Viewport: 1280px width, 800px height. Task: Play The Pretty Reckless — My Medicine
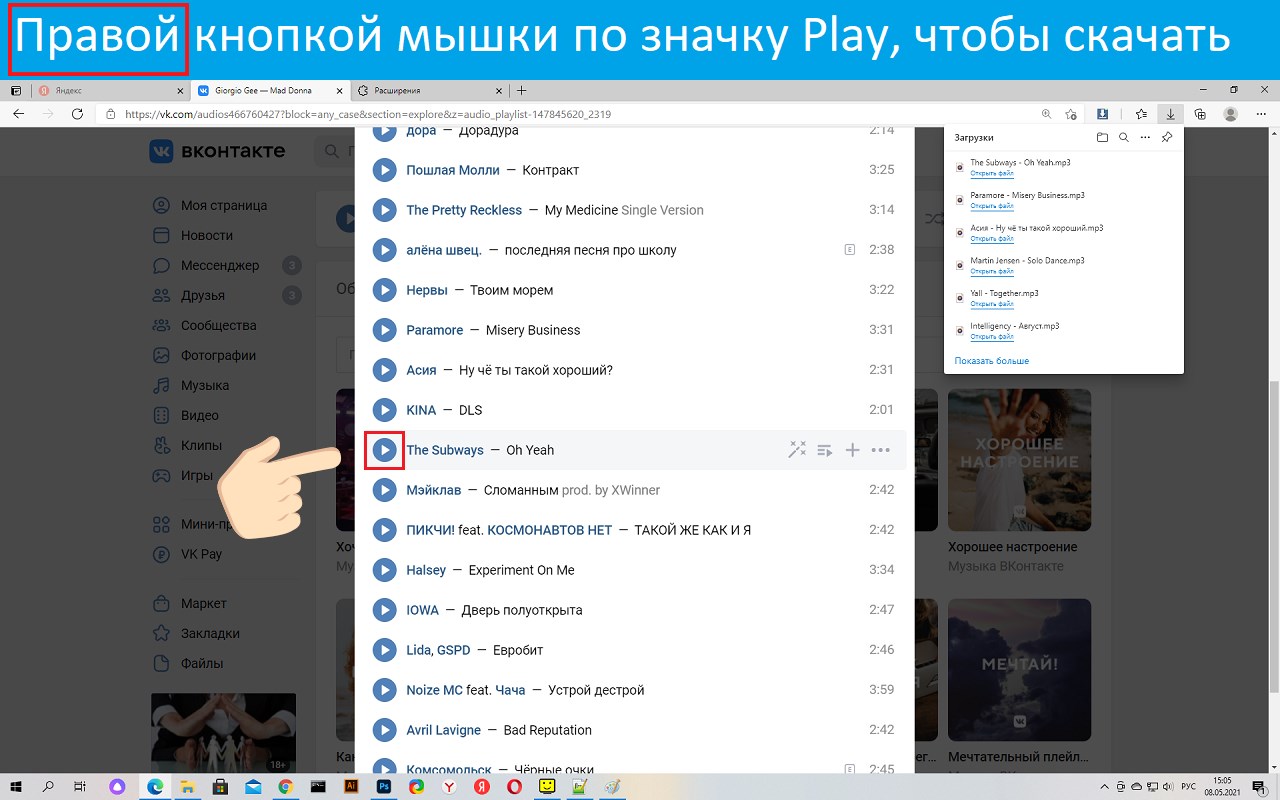point(384,210)
